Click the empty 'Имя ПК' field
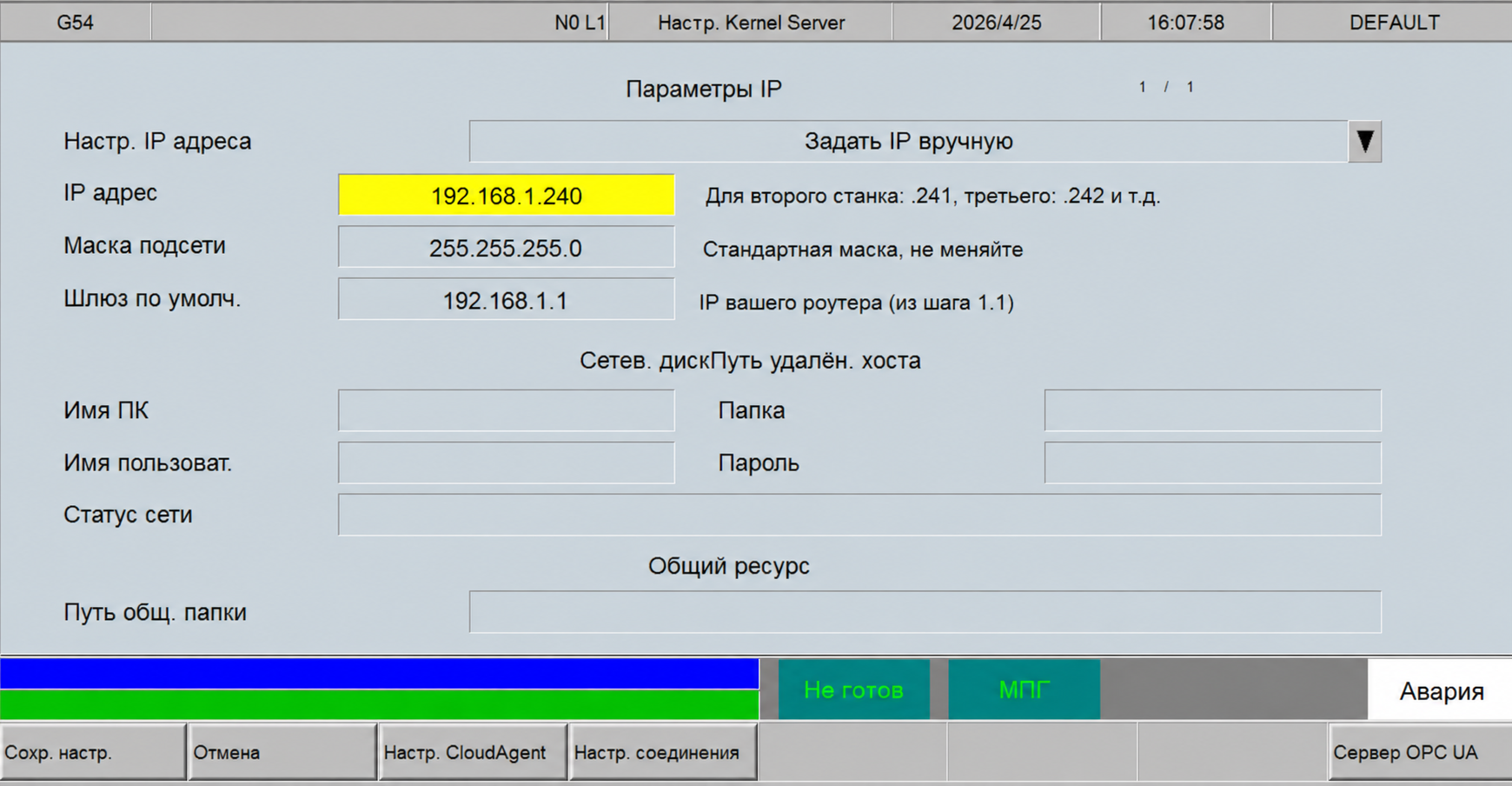Screen dimensions: 1512x786 507,410
